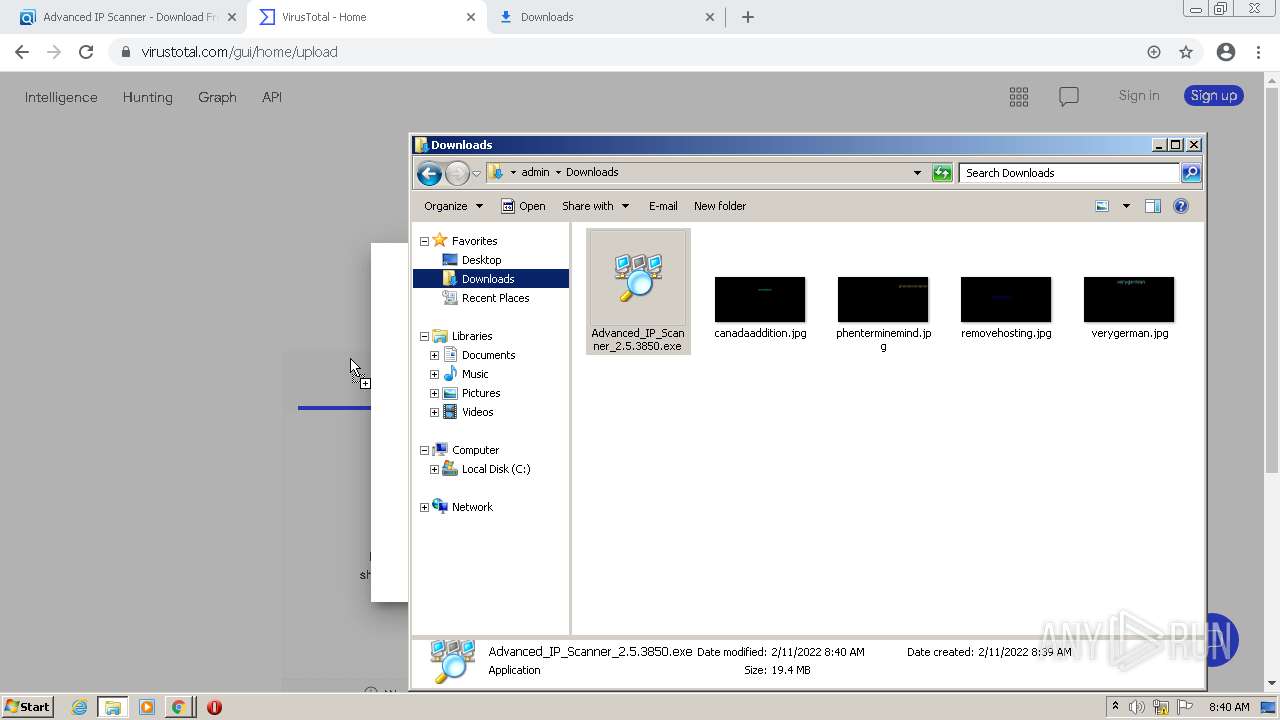Open File Explorer taskbar icon
This screenshot has height=720, width=1280.
(x=113, y=707)
